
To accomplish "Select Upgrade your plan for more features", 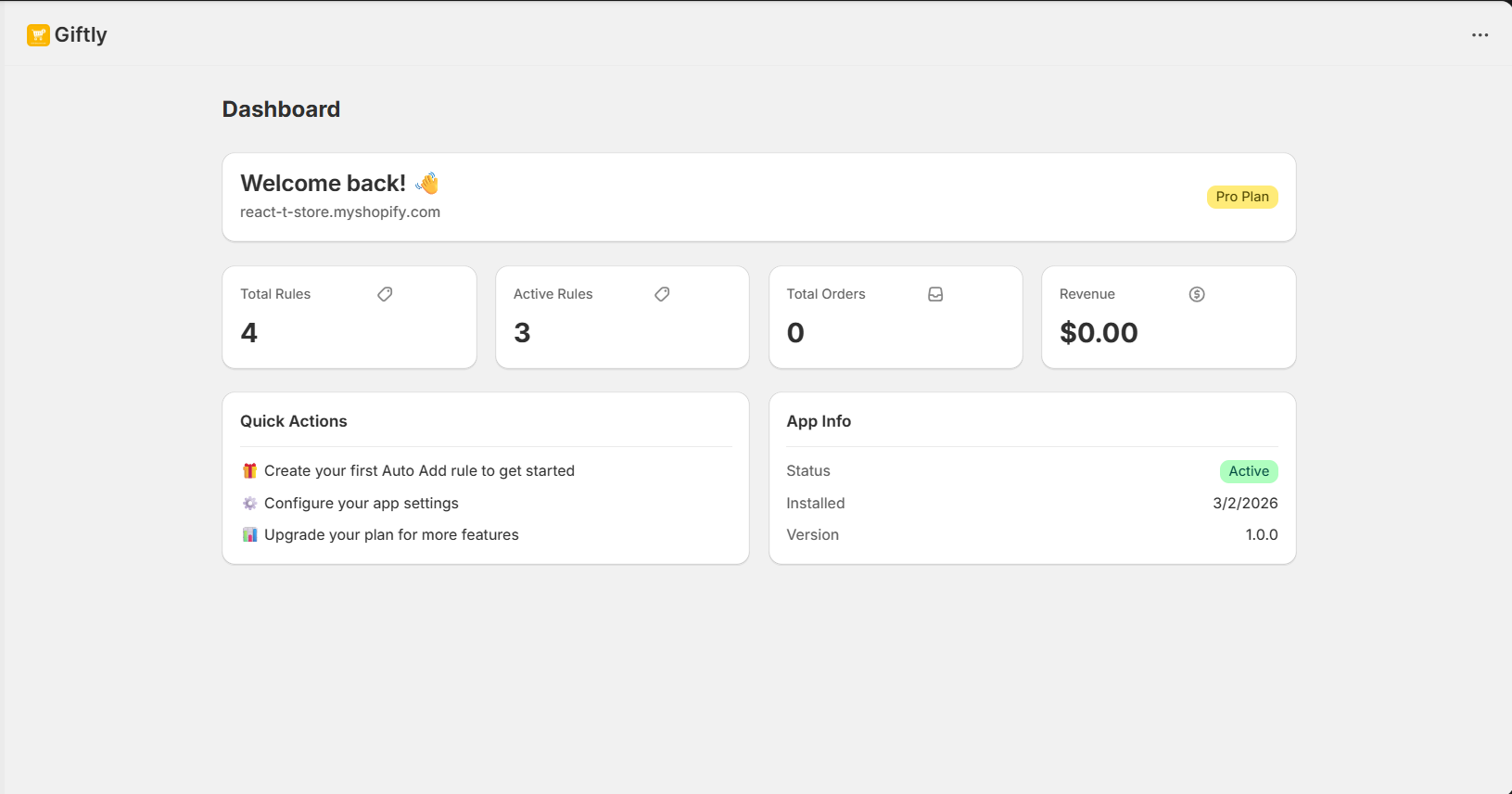I will [x=391, y=535].
